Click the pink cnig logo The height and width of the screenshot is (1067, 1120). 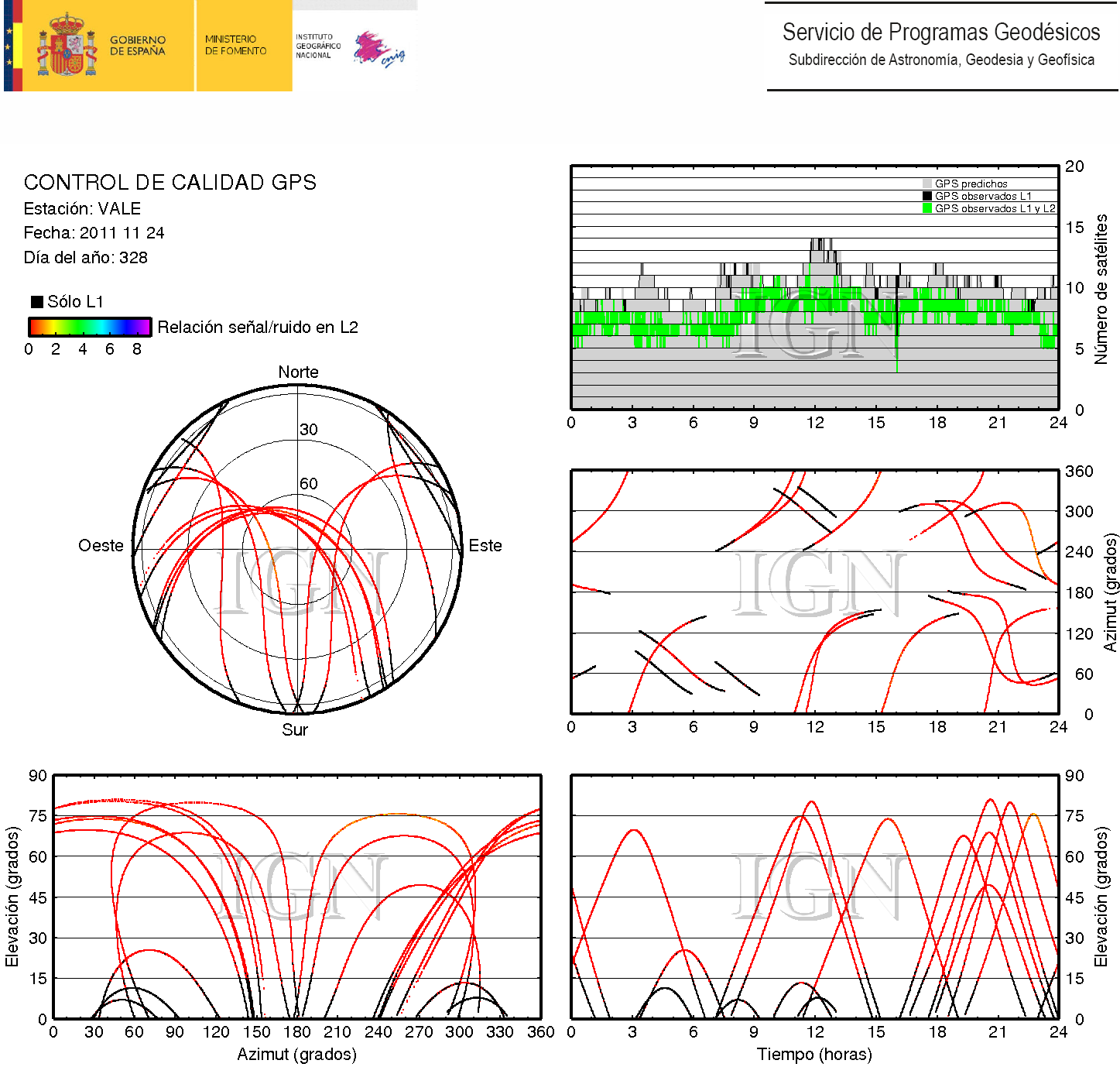(x=378, y=50)
